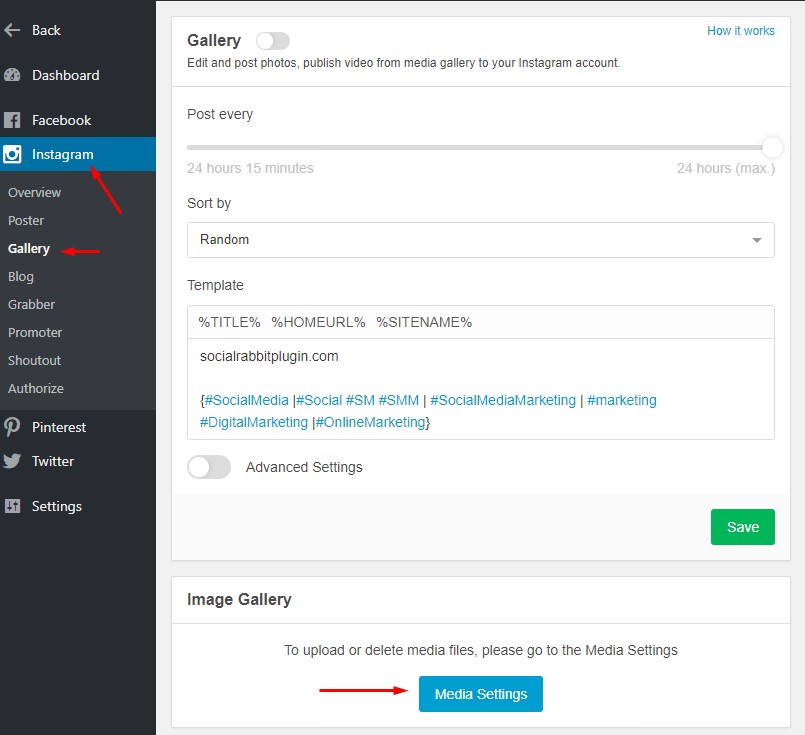The width and height of the screenshot is (805, 735).
Task: Enable the Gallery toggle switch
Action: (x=272, y=40)
